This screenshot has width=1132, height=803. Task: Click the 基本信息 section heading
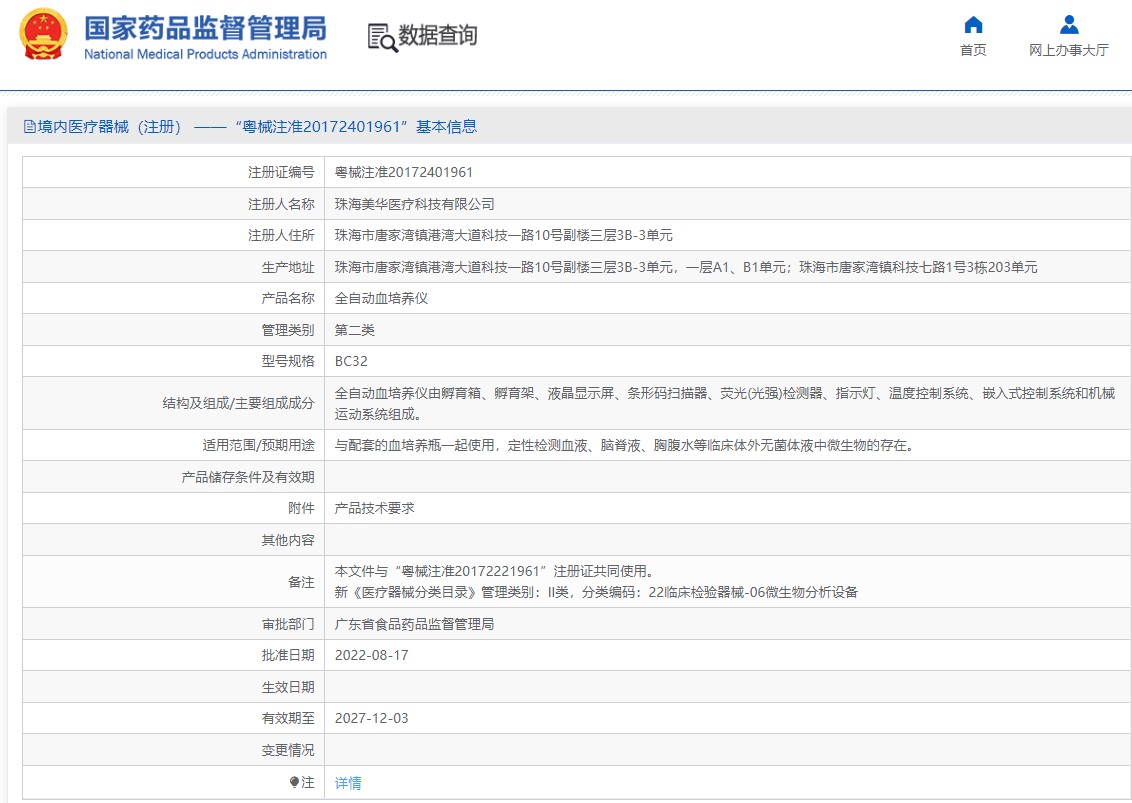[446, 127]
